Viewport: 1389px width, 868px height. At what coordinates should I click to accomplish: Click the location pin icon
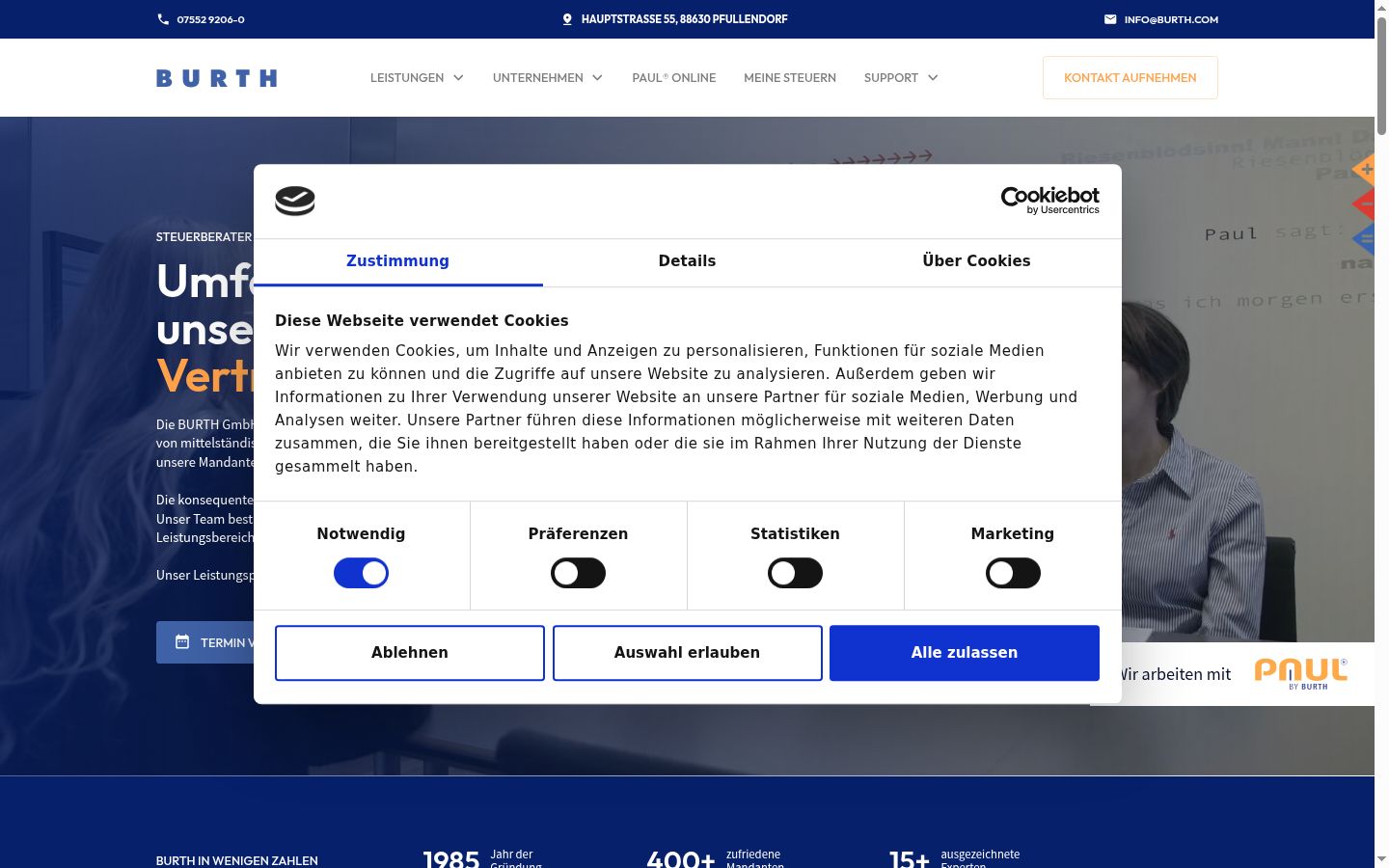click(567, 19)
